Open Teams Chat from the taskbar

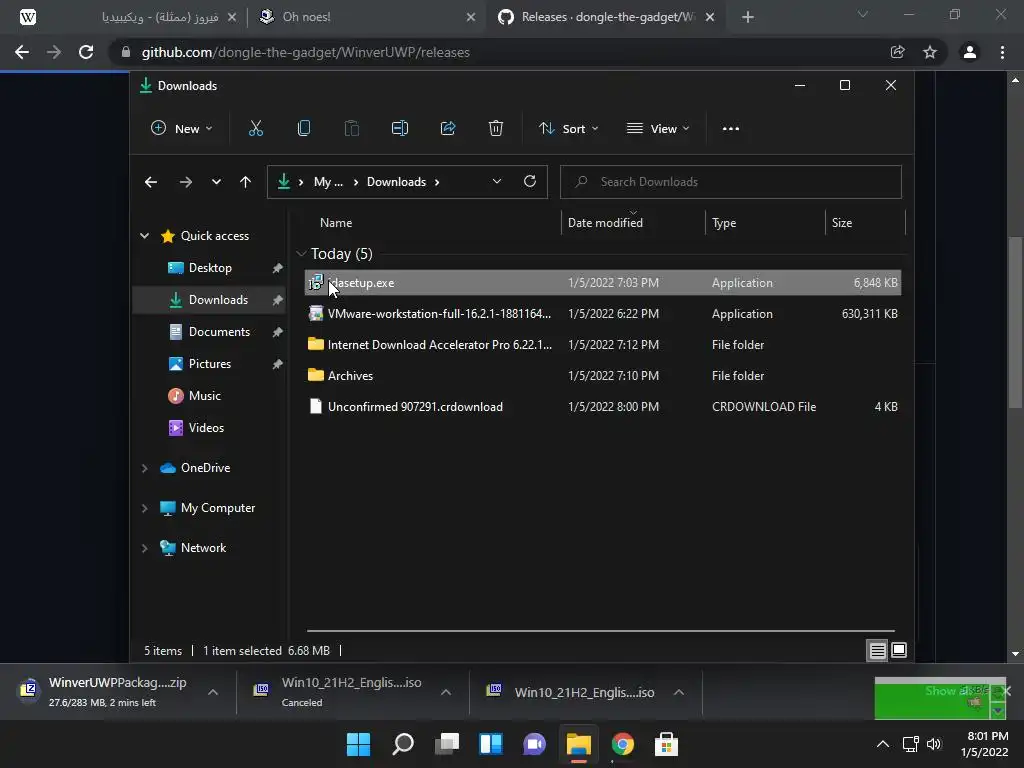[534, 744]
